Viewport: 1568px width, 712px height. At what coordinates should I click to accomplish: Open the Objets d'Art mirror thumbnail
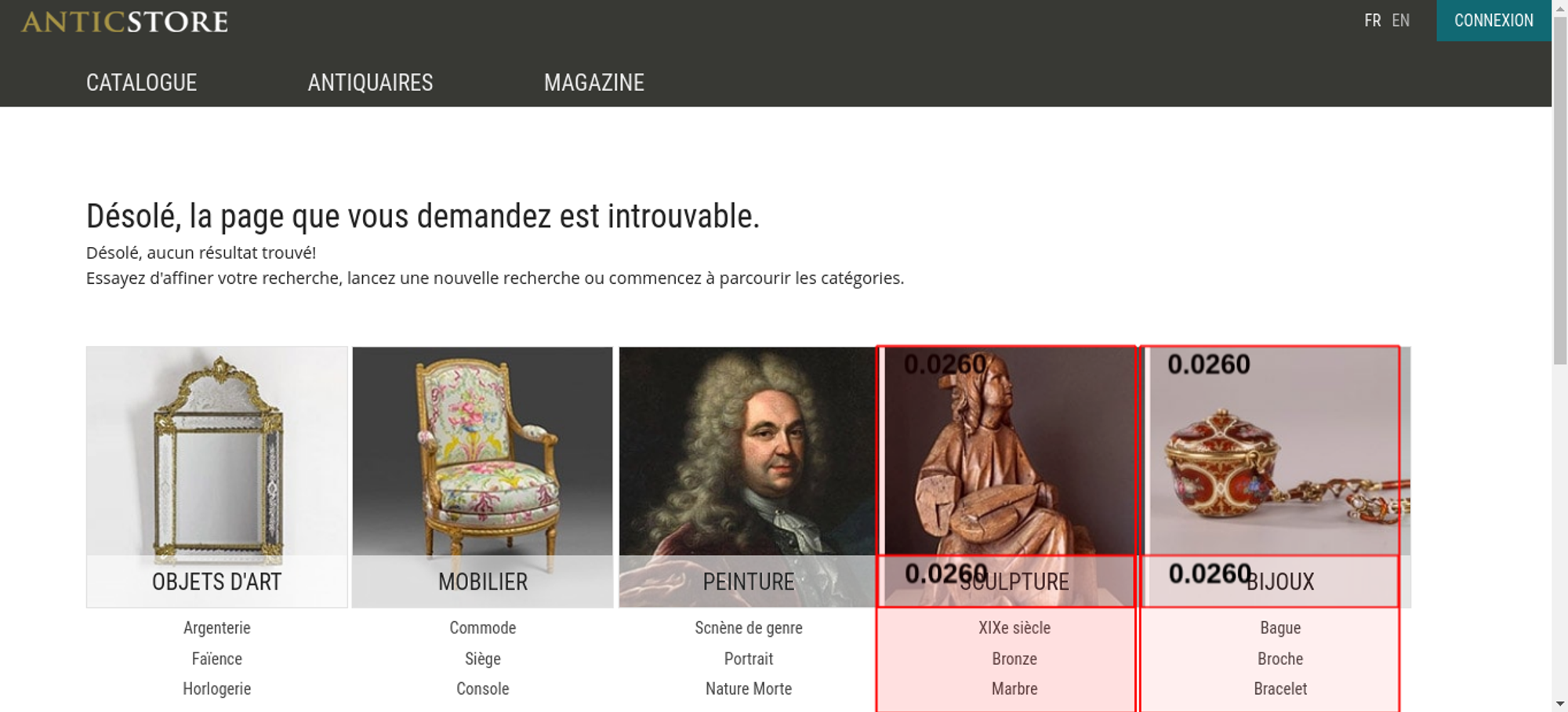click(x=217, y=477)
